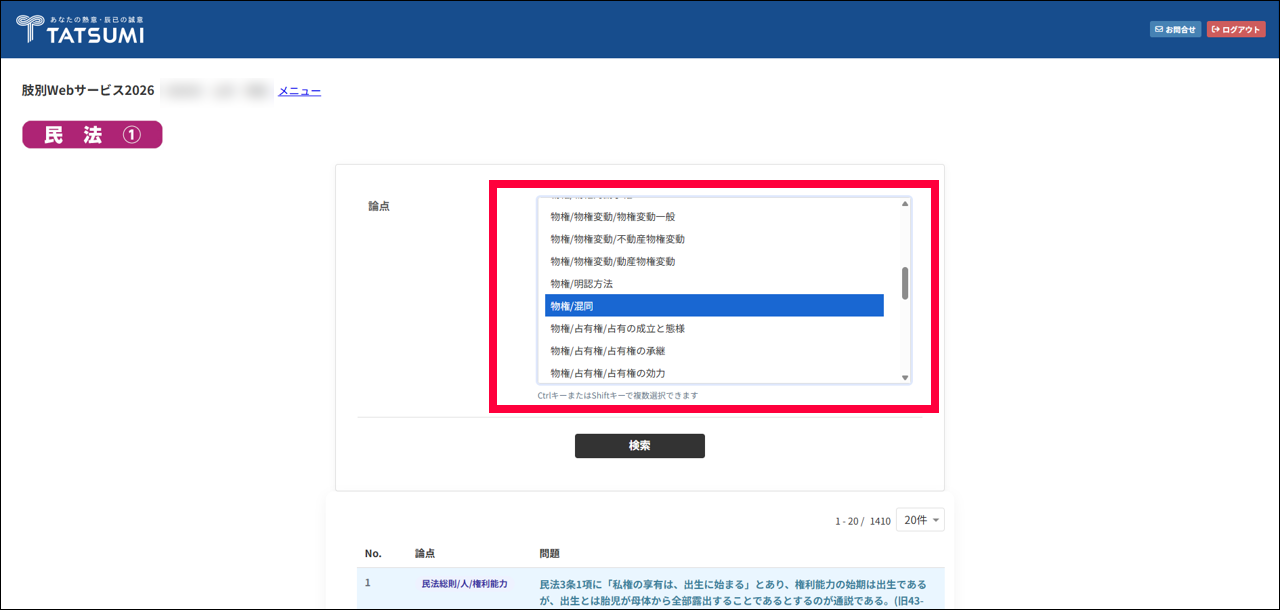Select 物権/占有権/占有の成立と態様 option
Screen dimensions: 1280x610
(x=617, y=328)
